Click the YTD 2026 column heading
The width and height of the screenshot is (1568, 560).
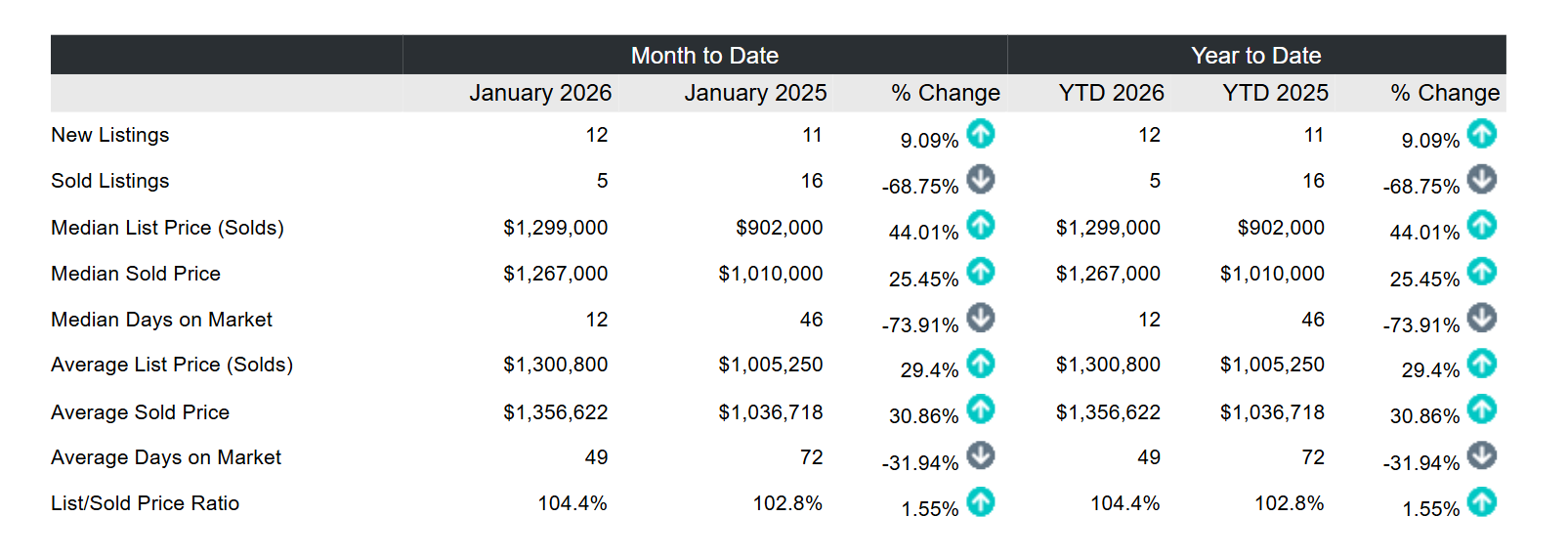[x=1111, y=93]
